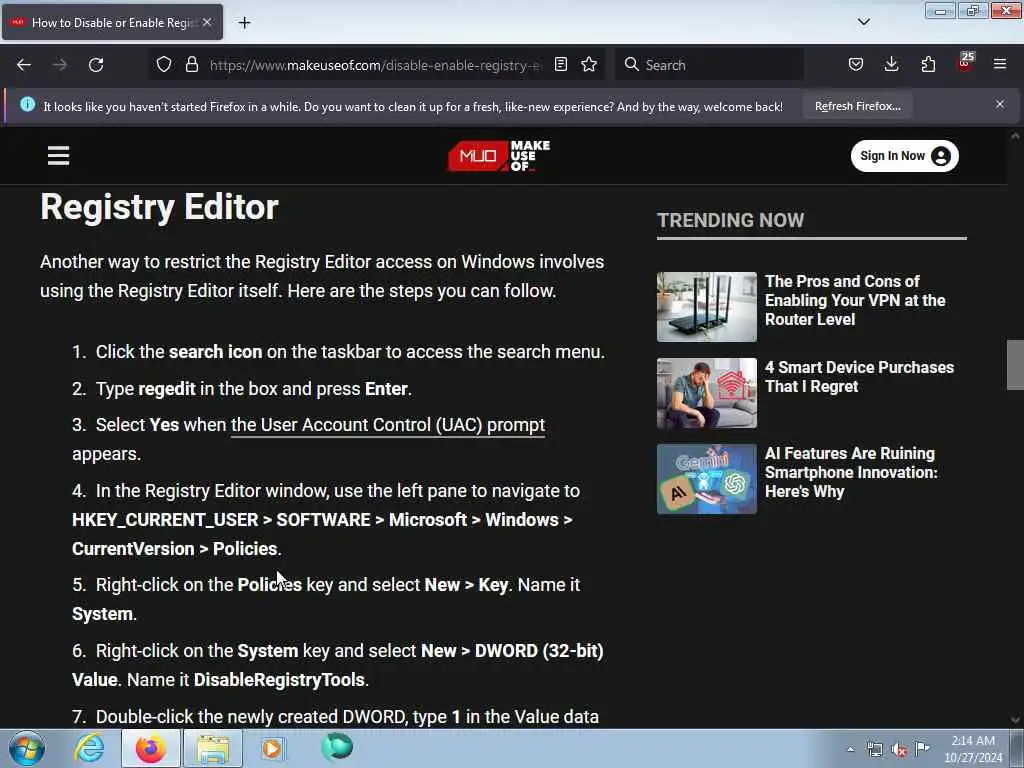
Task: Show hidden tray icons arrow
Action: click(850, 749)
